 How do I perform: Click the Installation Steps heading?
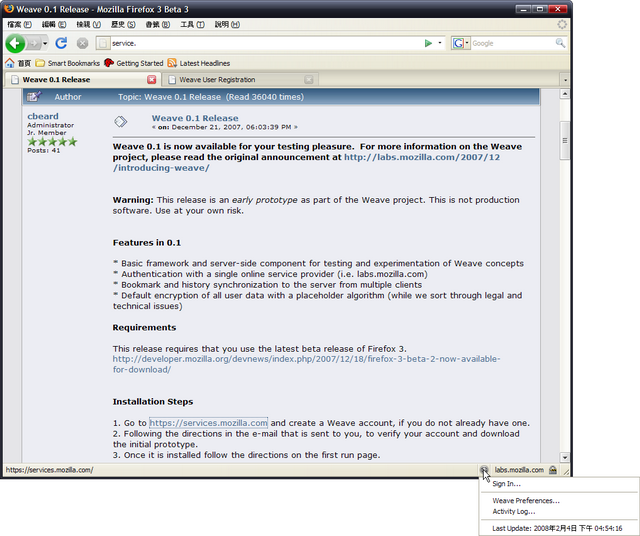tap(153, 402)
